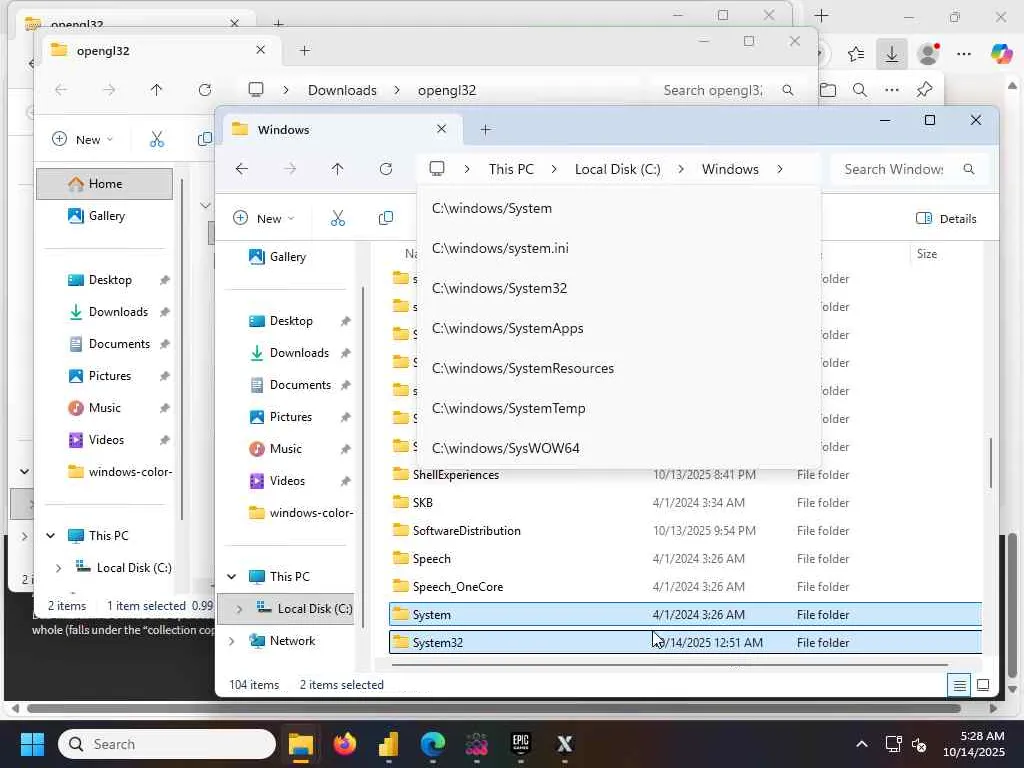This screenshot has width=1024, height=768.
Task: Toggle the Details pane button
Action: 946,219
